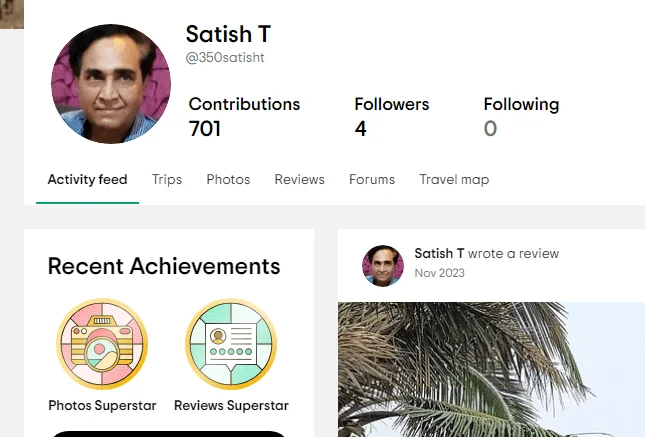Click Satish T name in review post
Image resolution: width=645 pixels, height=437 pixels.
pyautogui.click(x=439, y=254)
